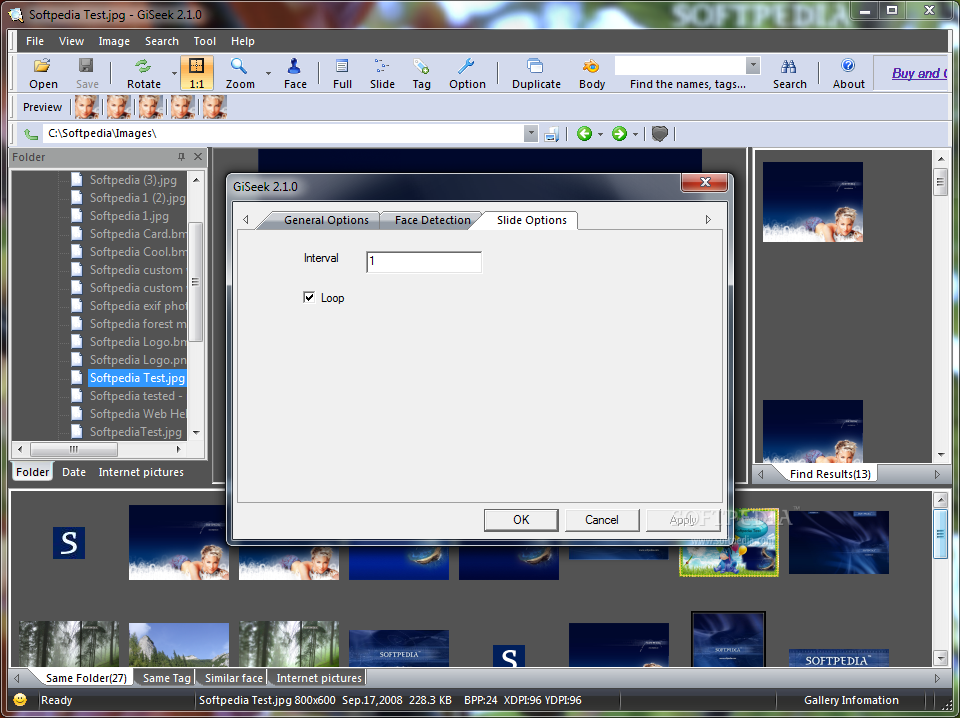960x718 pixels.
Task: Open the Tag tool
Action: (x=421, y=73)
